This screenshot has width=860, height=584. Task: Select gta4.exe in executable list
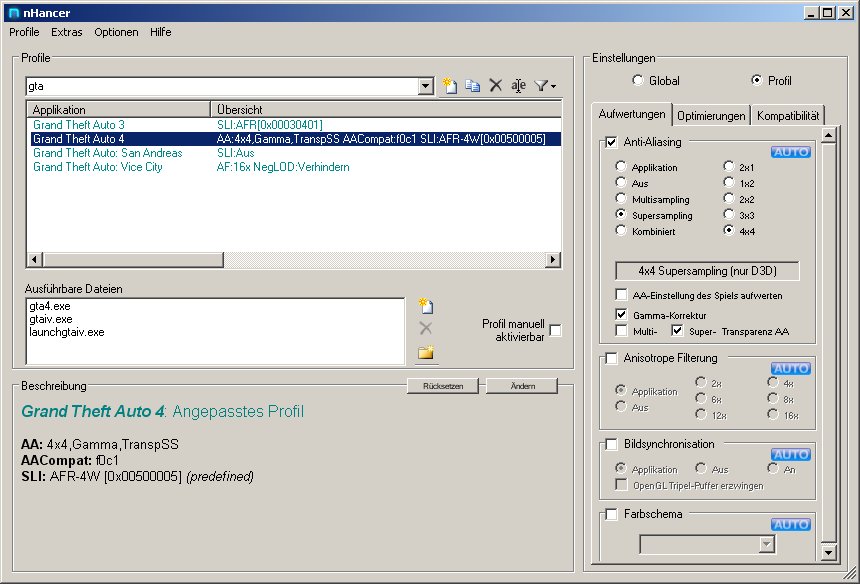coord(50,306)
